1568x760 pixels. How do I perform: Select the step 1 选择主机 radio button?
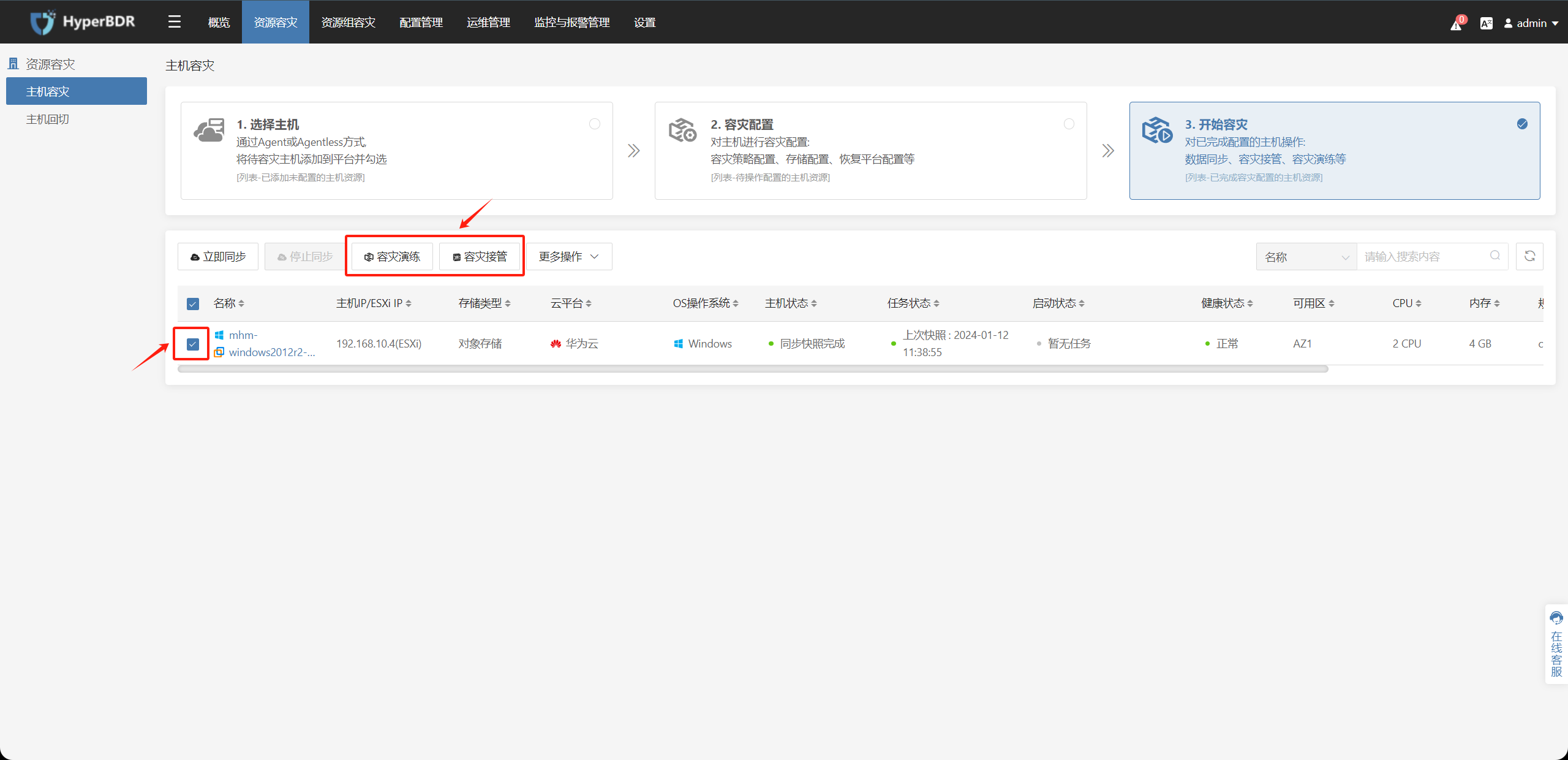click(595, 124)
